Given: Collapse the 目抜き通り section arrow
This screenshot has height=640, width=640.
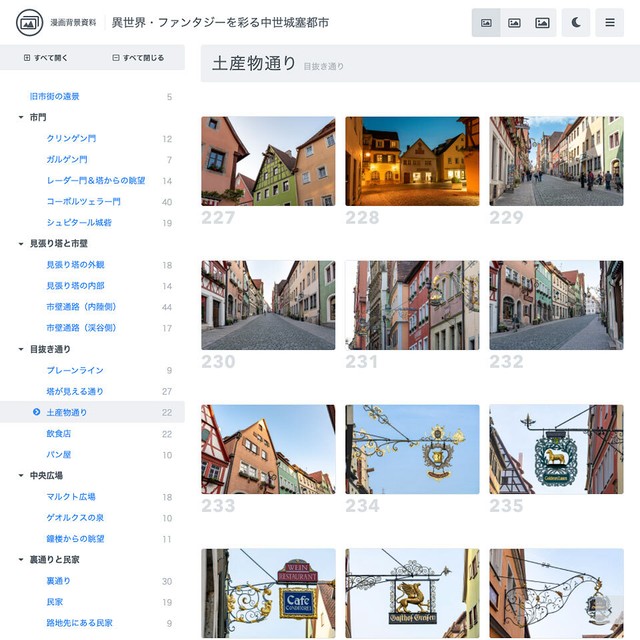Looking at the screenshot, I should tap(21, 349).
